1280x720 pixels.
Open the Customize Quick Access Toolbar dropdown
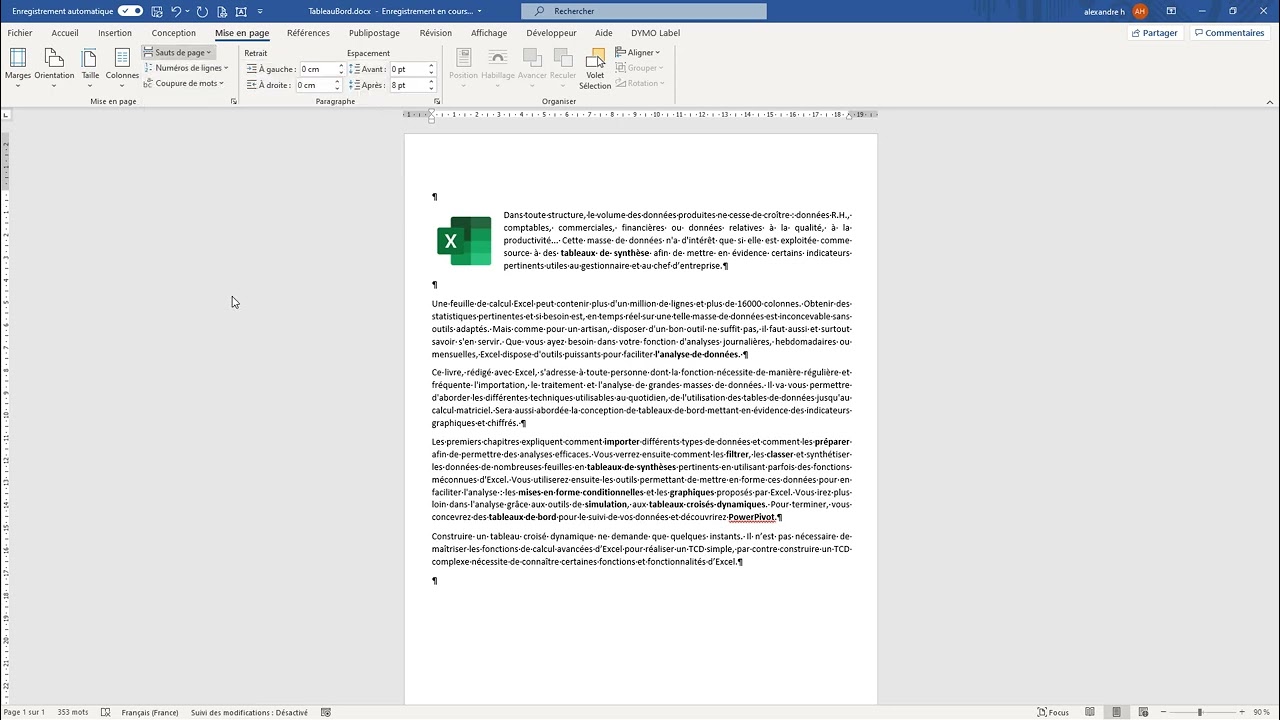[260, 11]
